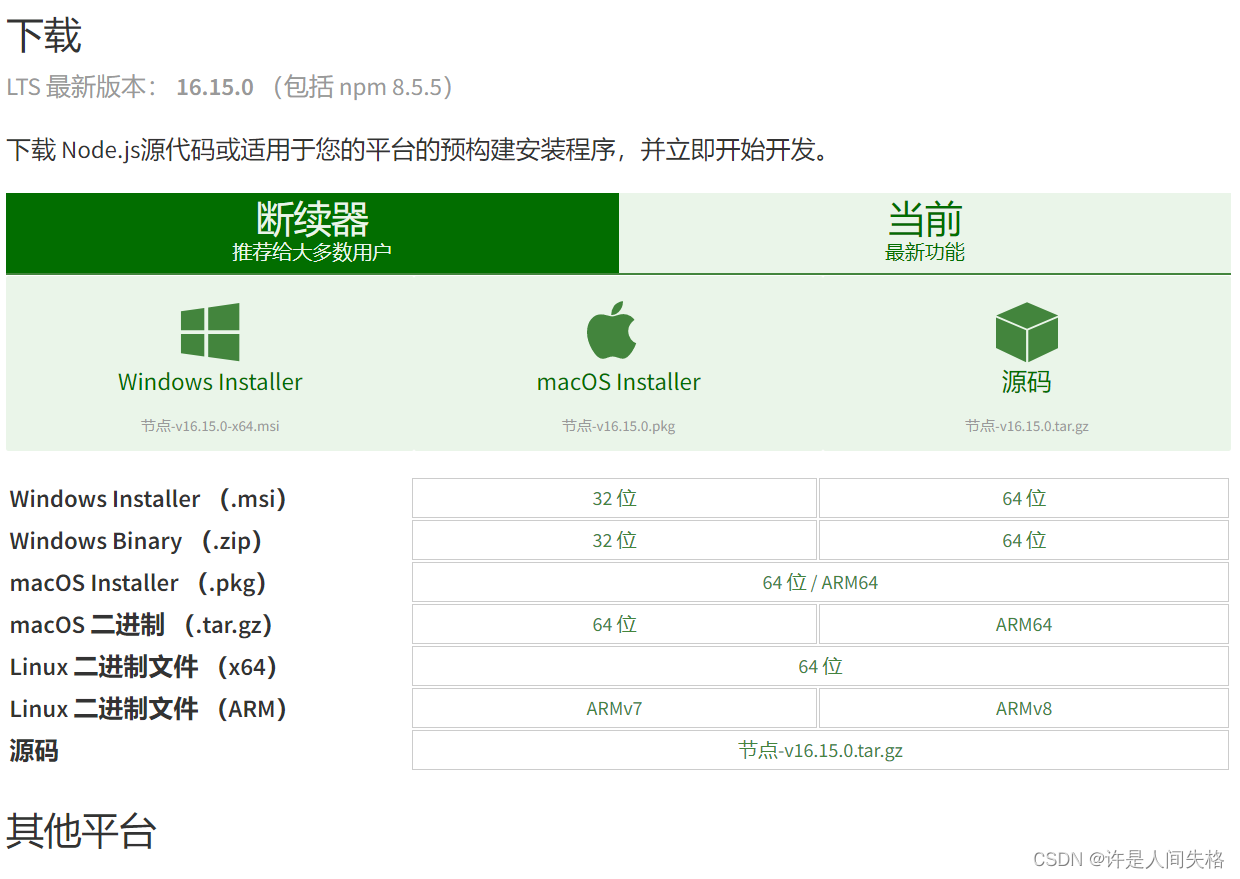Open the 源码 link under the cube icon
The image size is (1240, 879).
(x=1026, y=382)
